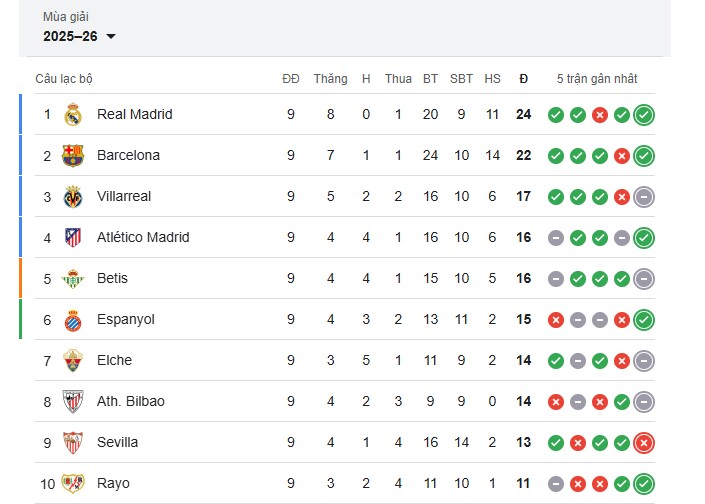Click Barcelona's 22 points value
This screenshot has width=705, height=504.
[523, 156]
